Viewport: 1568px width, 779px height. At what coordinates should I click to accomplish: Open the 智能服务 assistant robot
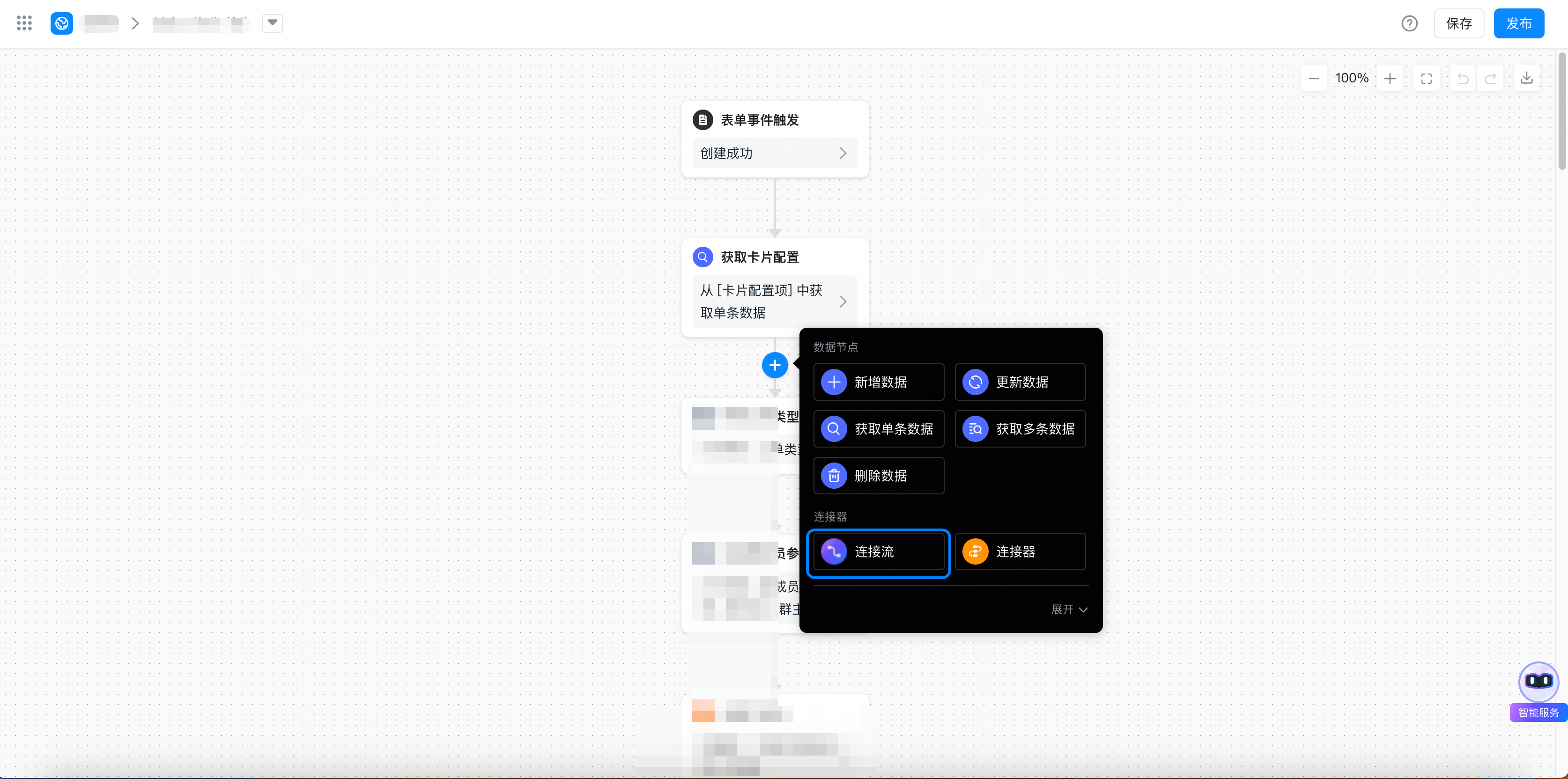tap(1538, 682)
